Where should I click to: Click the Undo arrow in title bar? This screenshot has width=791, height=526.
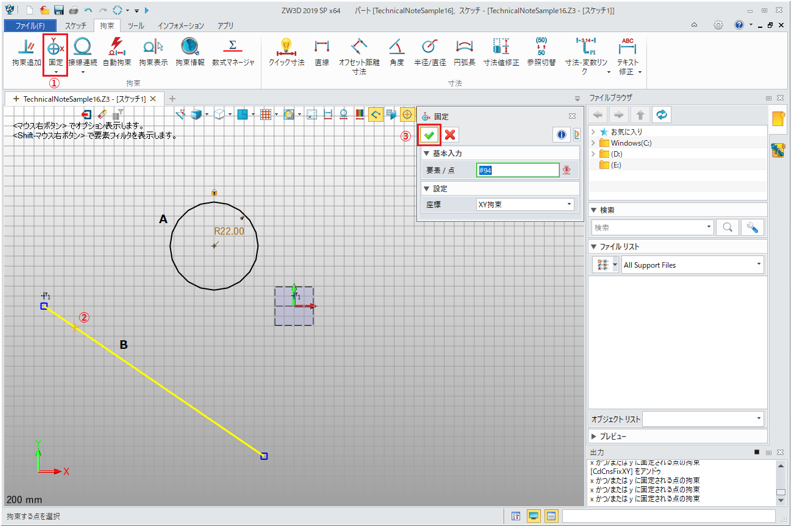tap(88, 10)
